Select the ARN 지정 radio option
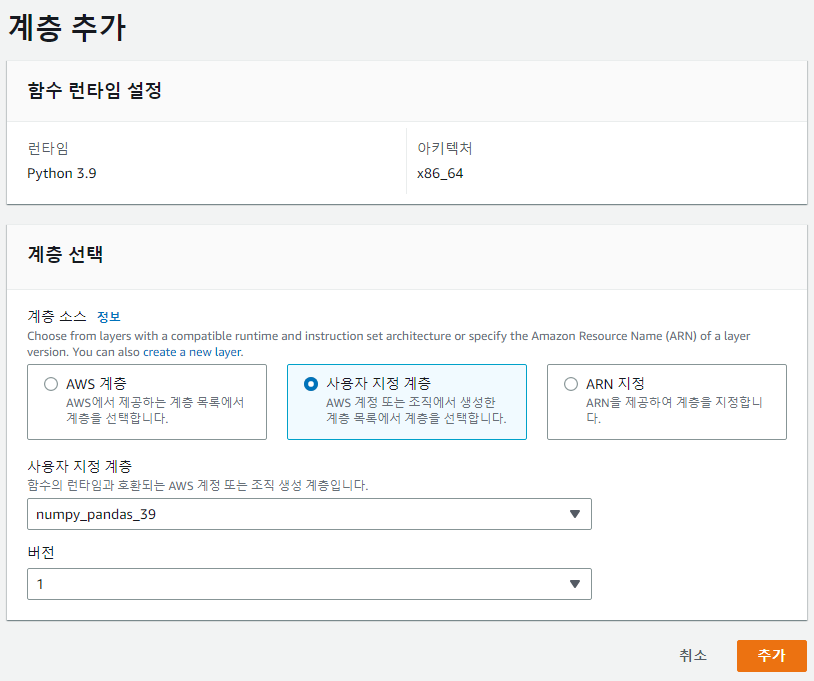814x681 pixels. point(571,384)
